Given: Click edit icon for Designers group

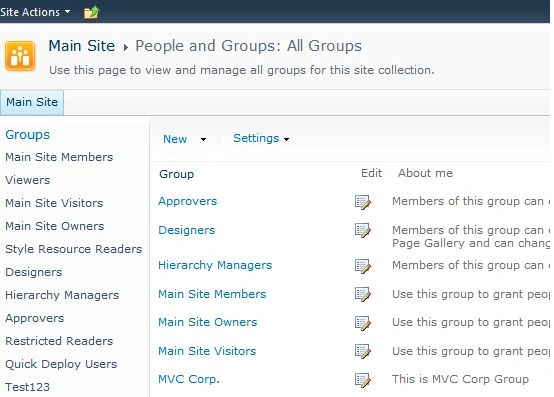Looking at the screenshot, I should point(363,231).
